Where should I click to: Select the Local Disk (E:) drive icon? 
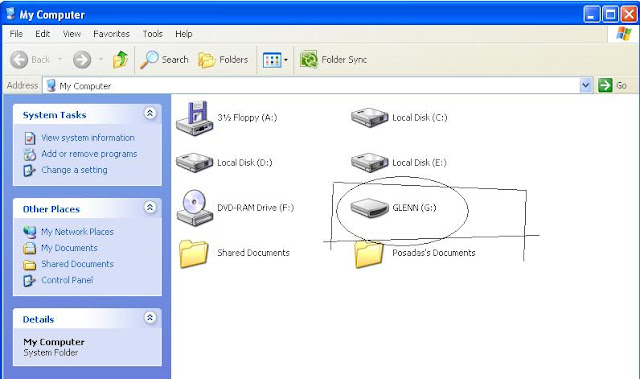[369, 163]
